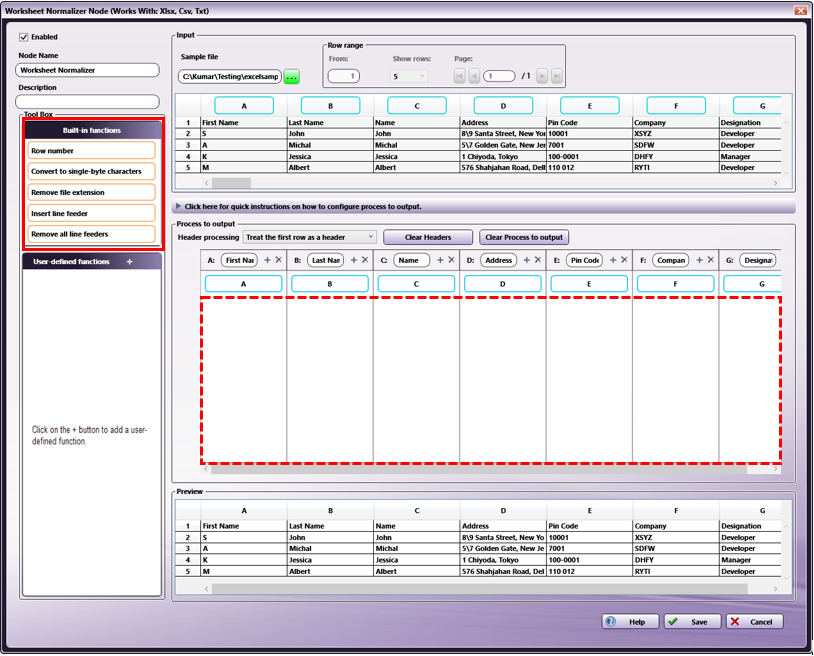Click the Row range From field
The image size is (814, 656).
coord(344,76)
